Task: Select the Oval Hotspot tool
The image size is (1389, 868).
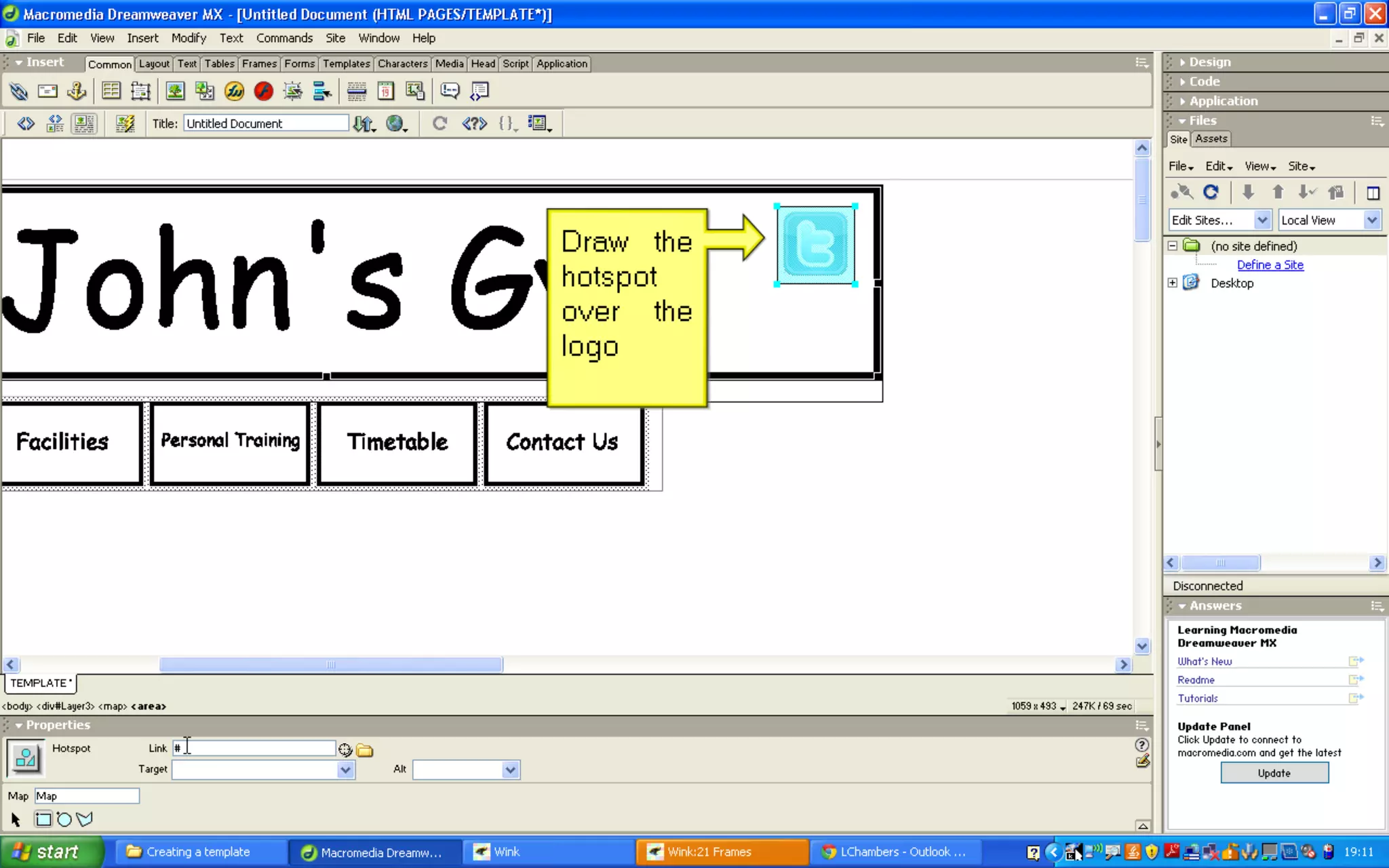Action: click(64, 819)
